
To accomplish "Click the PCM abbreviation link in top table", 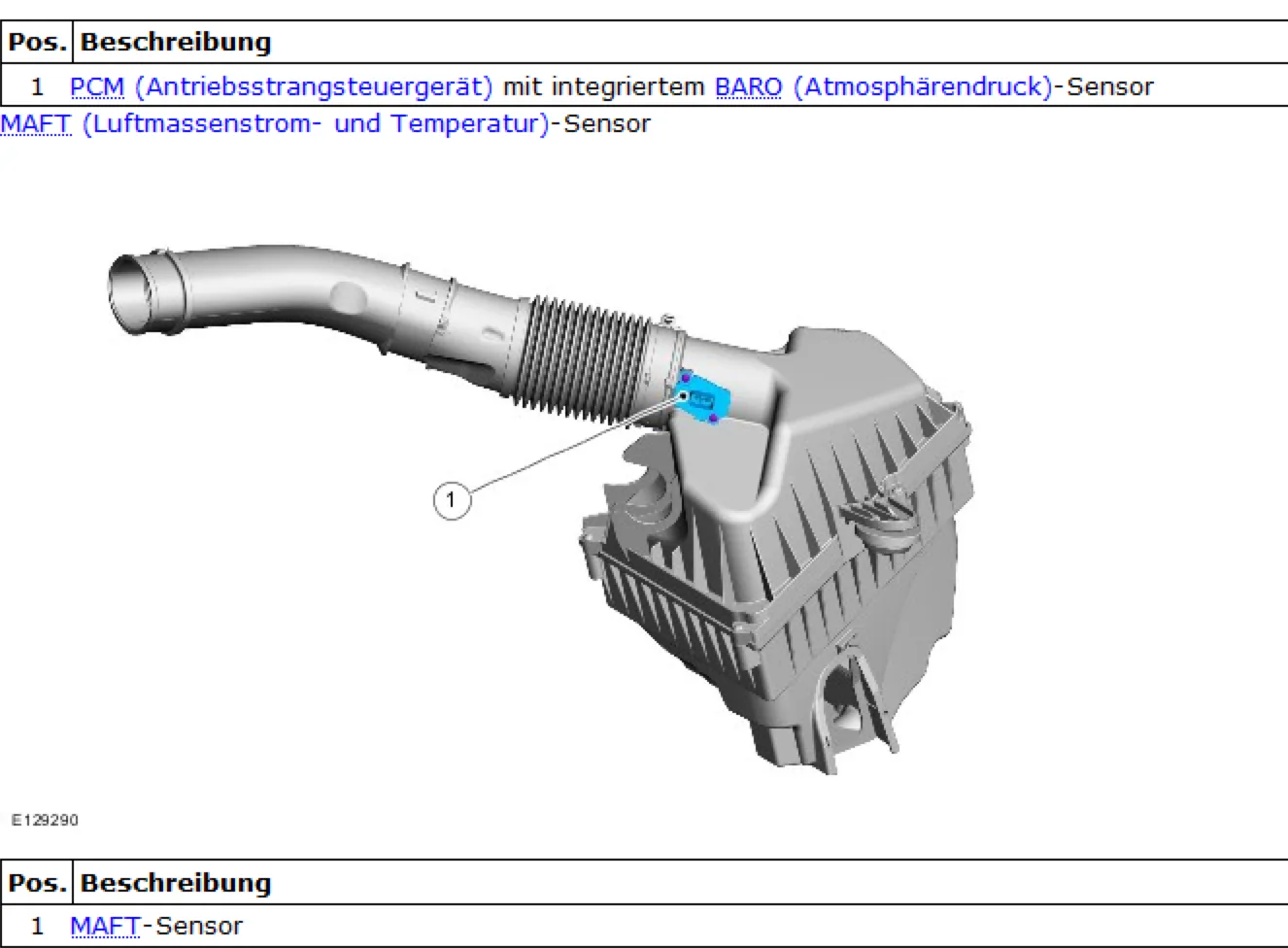I will click(x=97, y=86).
